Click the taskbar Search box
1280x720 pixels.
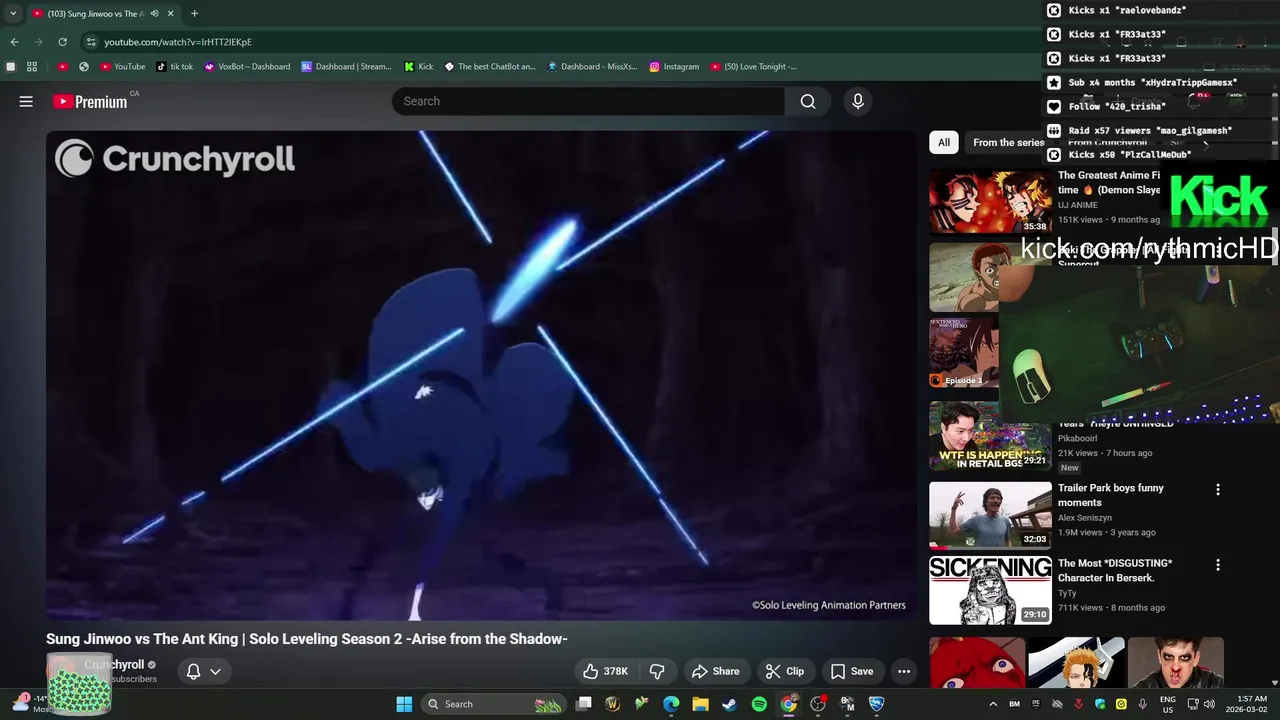pos(494,704)
